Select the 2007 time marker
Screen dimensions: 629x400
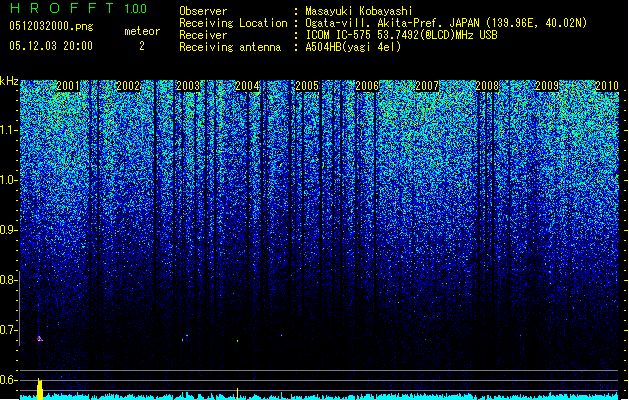click(427, 86)
